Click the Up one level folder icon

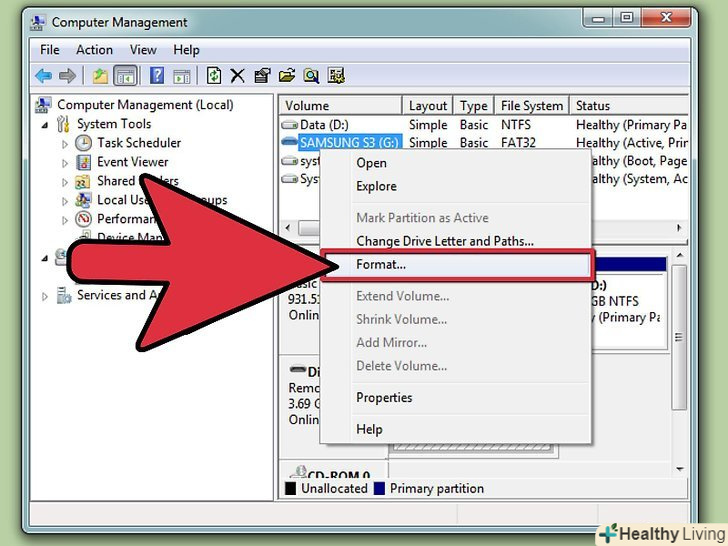click(100, 75)
